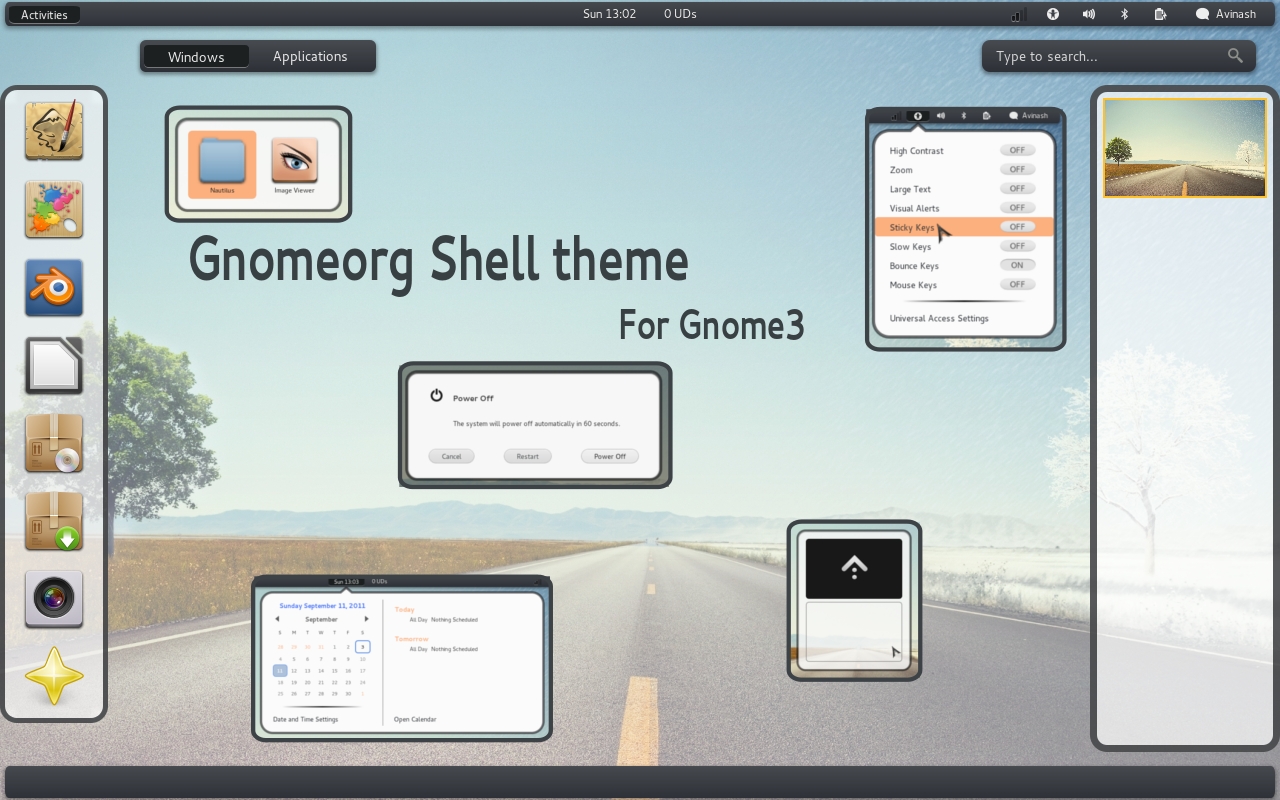The image size is (1280, 800).
Task: Open the Avinash user menu
Action: (1228, 14)
